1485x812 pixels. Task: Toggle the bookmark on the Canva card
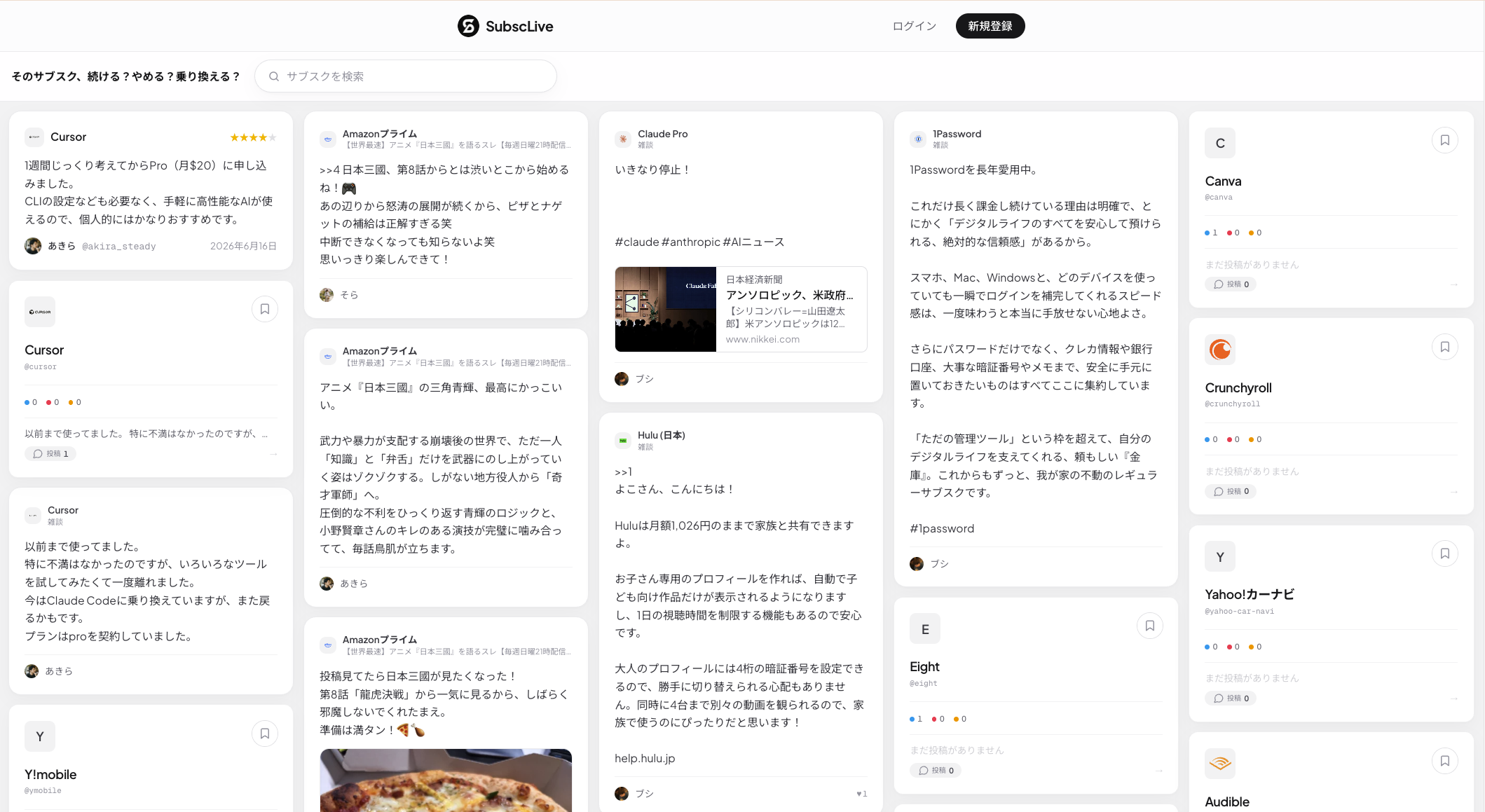point(1445,140)
